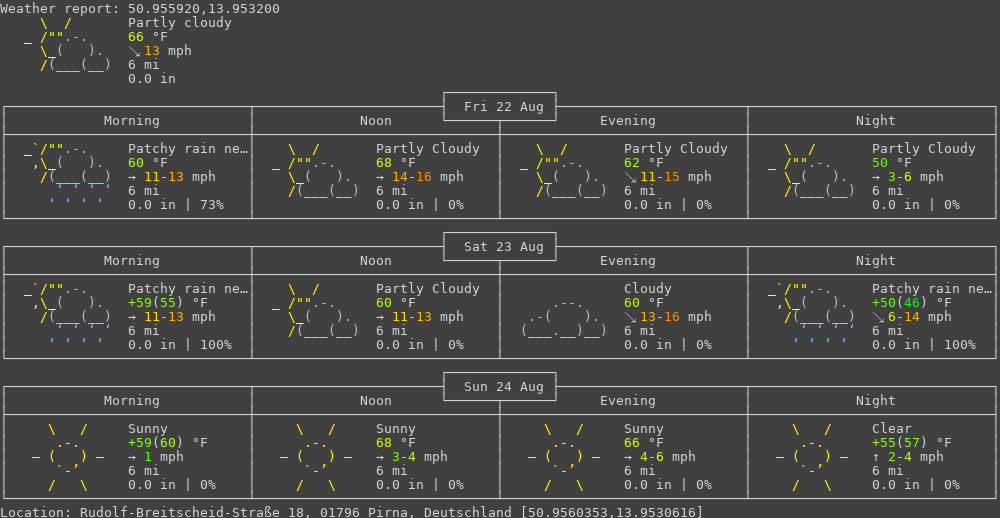Click Sunday Evening sunny ASCII icon
1000x518 pixels.
click(x=564, y=457)
